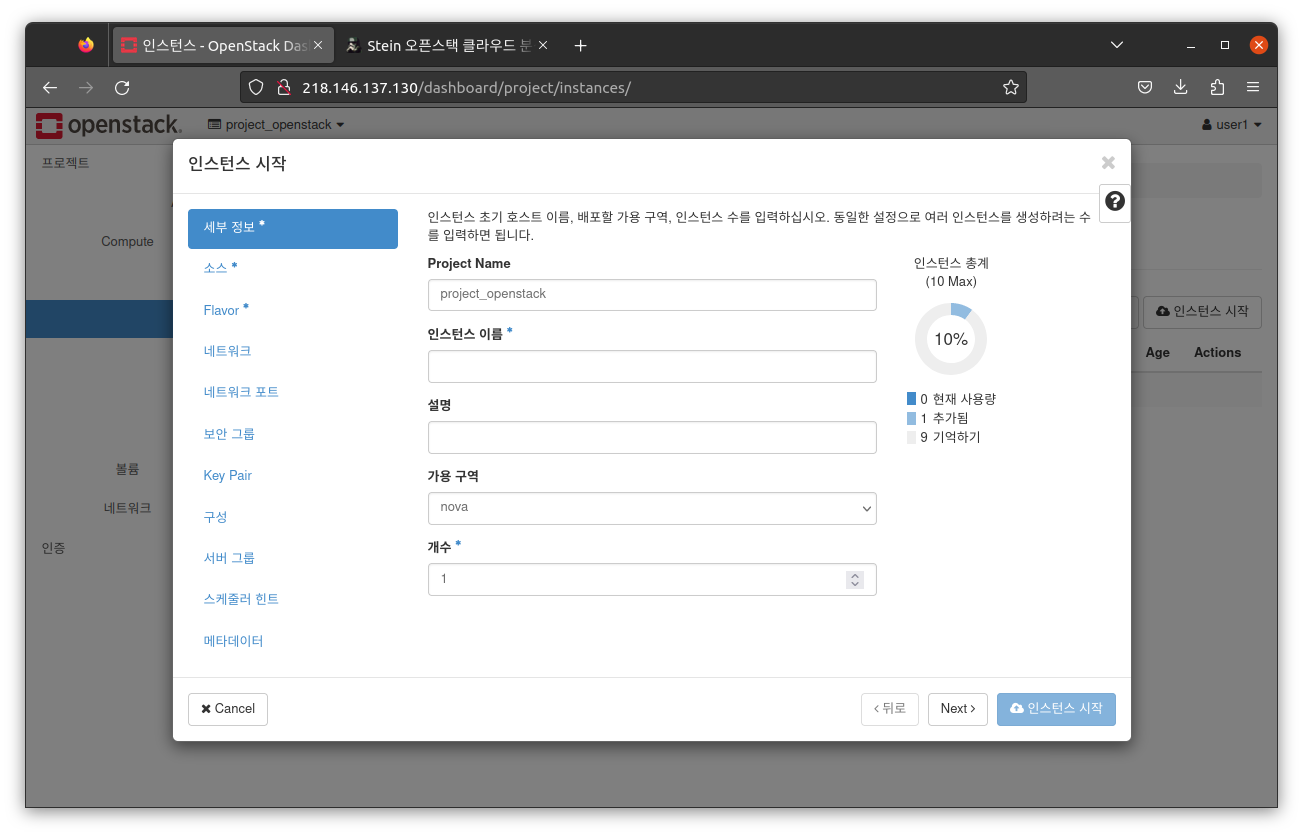Click the 1 추가됨 legend entry
The height and width of the screenshot is (836, 1303).
point(937,418)
